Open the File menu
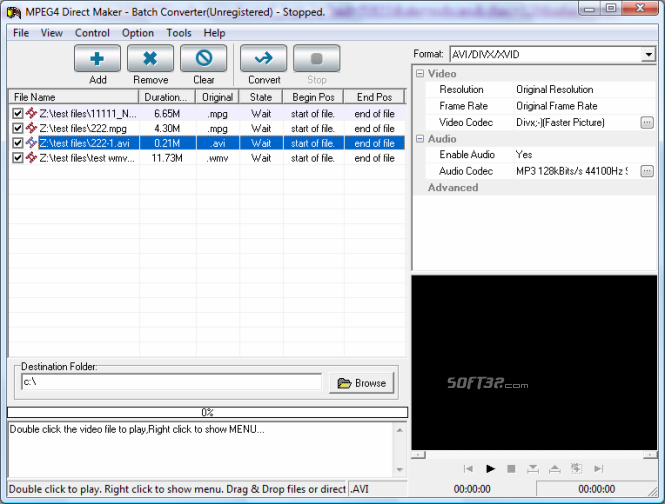This screenshot has width=665, height=504. [21, 33]
